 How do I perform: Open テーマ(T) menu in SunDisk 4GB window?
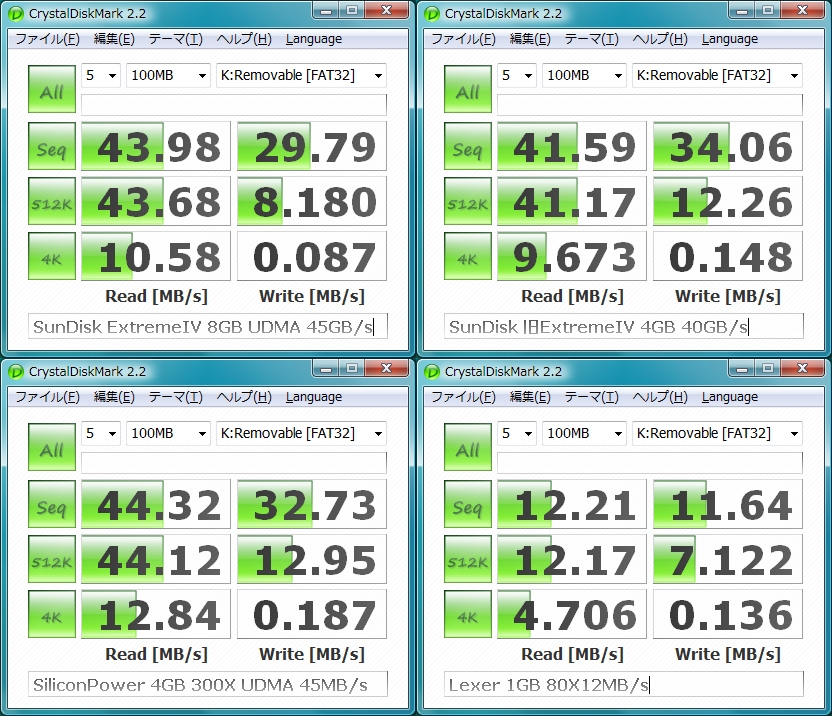(592, 39)
